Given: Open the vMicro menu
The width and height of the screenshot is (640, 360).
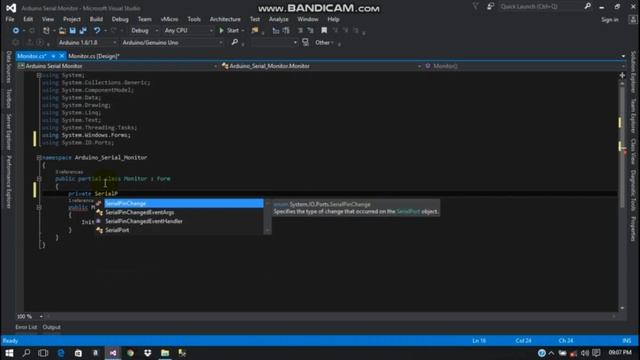Looking at the screenshot, I should (169, 19).
